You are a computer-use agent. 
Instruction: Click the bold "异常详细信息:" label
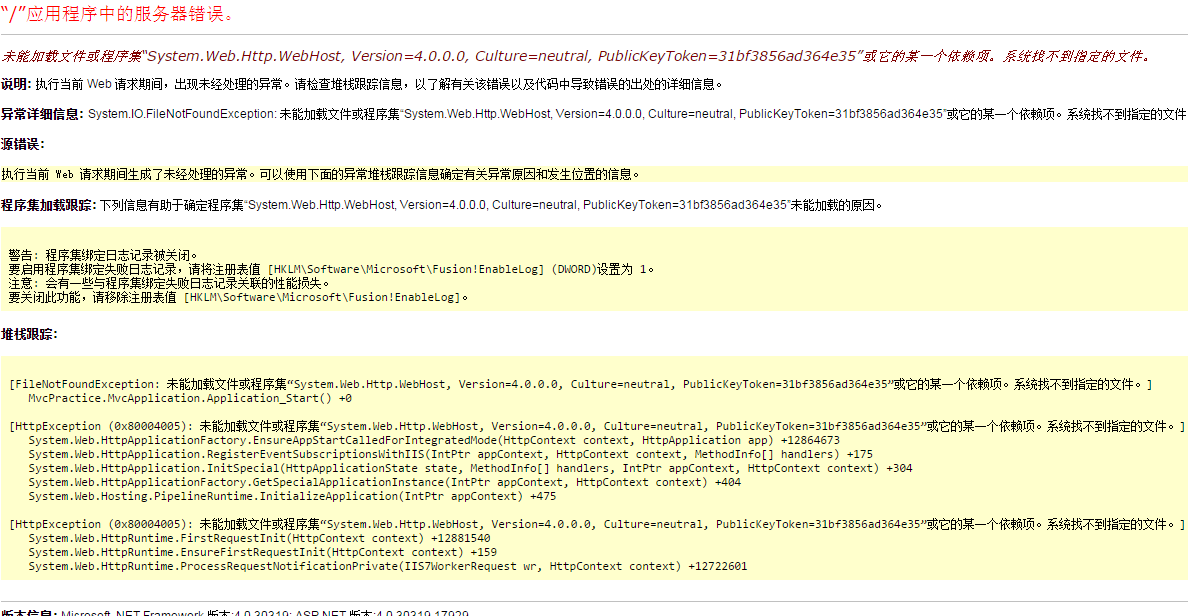click(41, 114)
